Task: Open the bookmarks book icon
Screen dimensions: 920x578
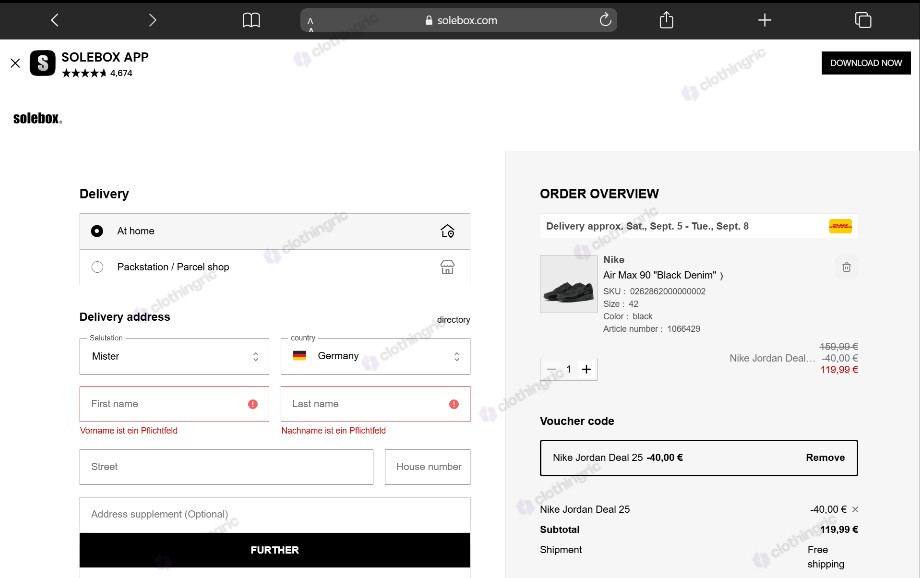Action: click(251, 20)
